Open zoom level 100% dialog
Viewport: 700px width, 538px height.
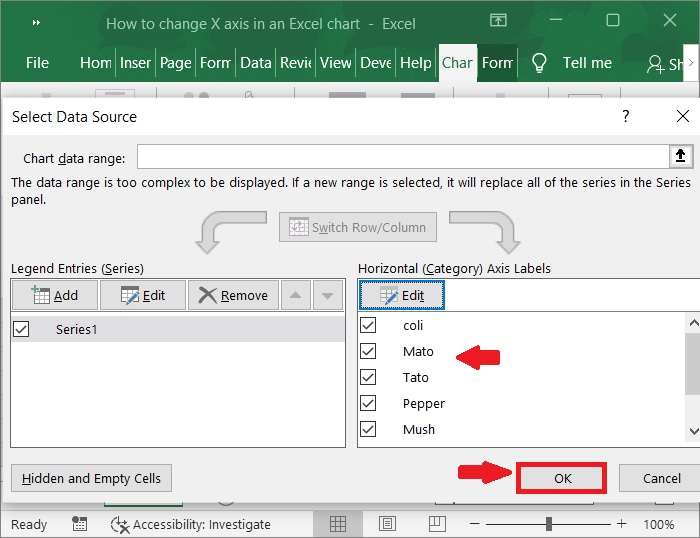click(x=658, y=525)
